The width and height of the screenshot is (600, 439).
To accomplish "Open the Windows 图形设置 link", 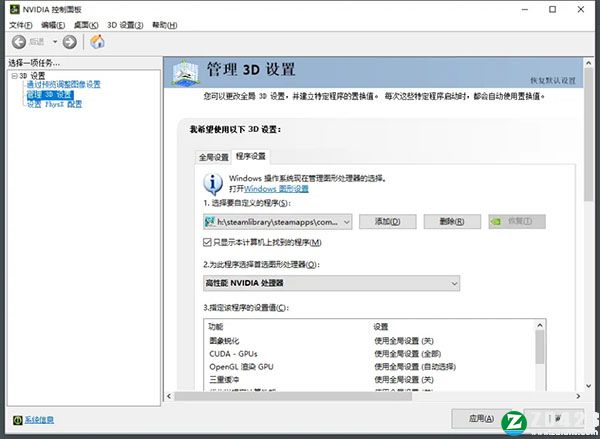I will point(276,189).
